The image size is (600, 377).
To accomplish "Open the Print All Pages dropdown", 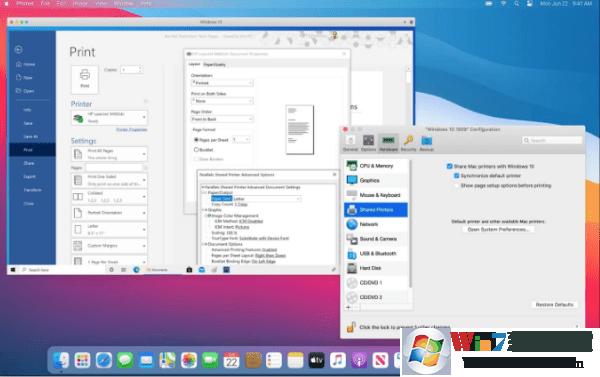I will pyautogui.click(x=109, y=154).
